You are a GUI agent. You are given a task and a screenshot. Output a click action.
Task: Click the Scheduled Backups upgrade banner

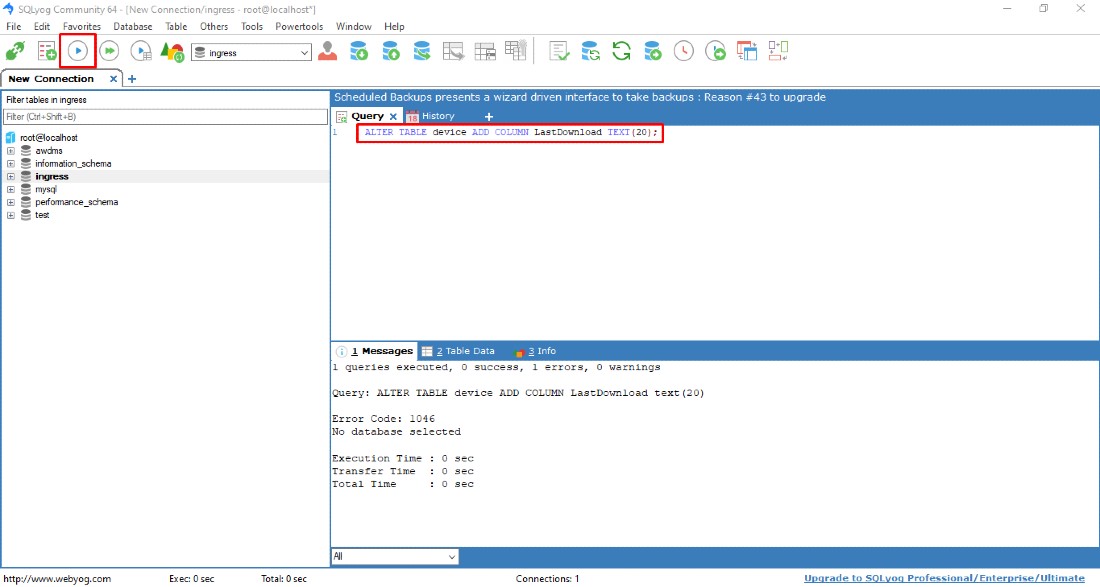[579, 97]
